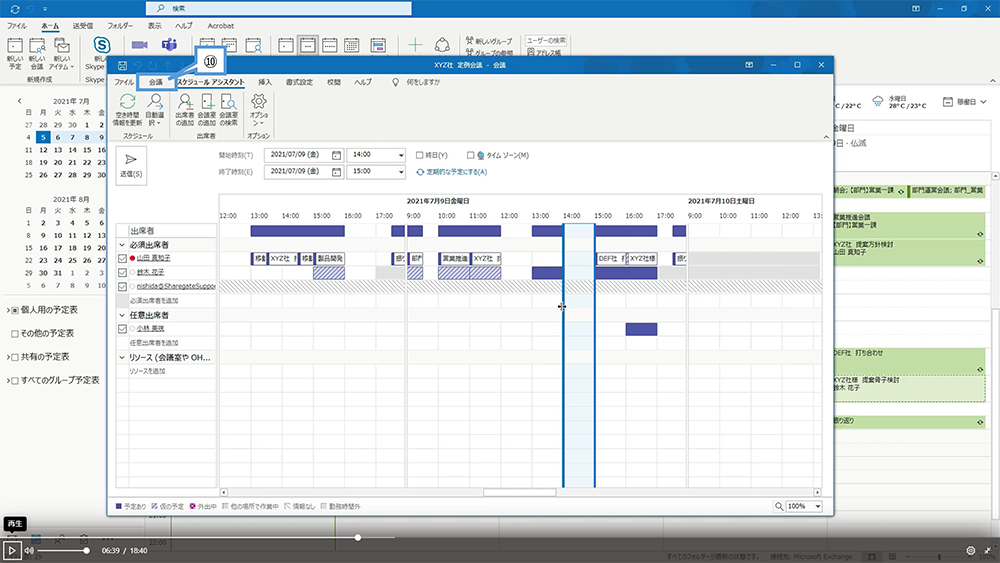Open ファイル tab in meeting window
Screen dimensions: 1000x563
point(124,82)
